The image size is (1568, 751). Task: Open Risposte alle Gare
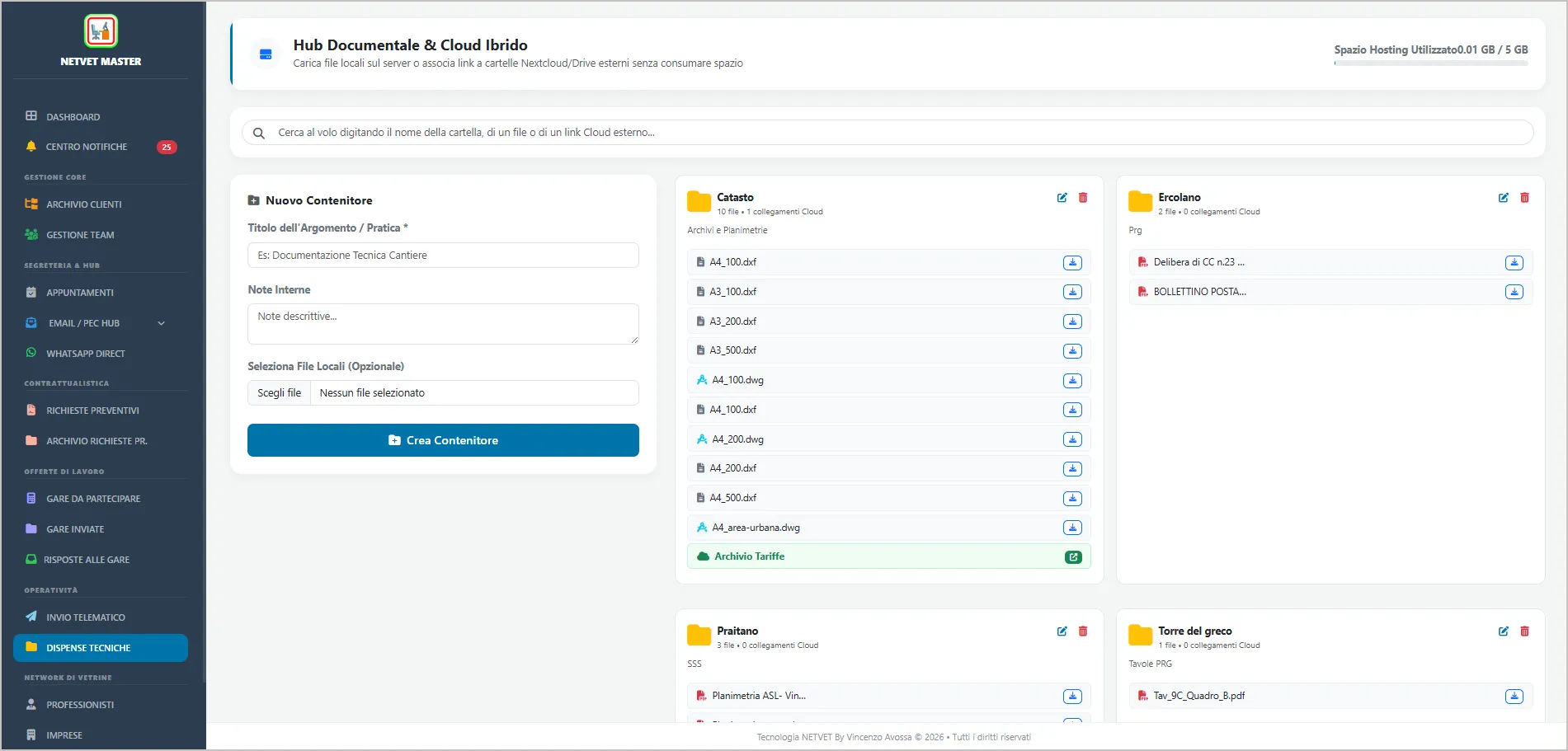pyautogui.click(x=101, y=560)
